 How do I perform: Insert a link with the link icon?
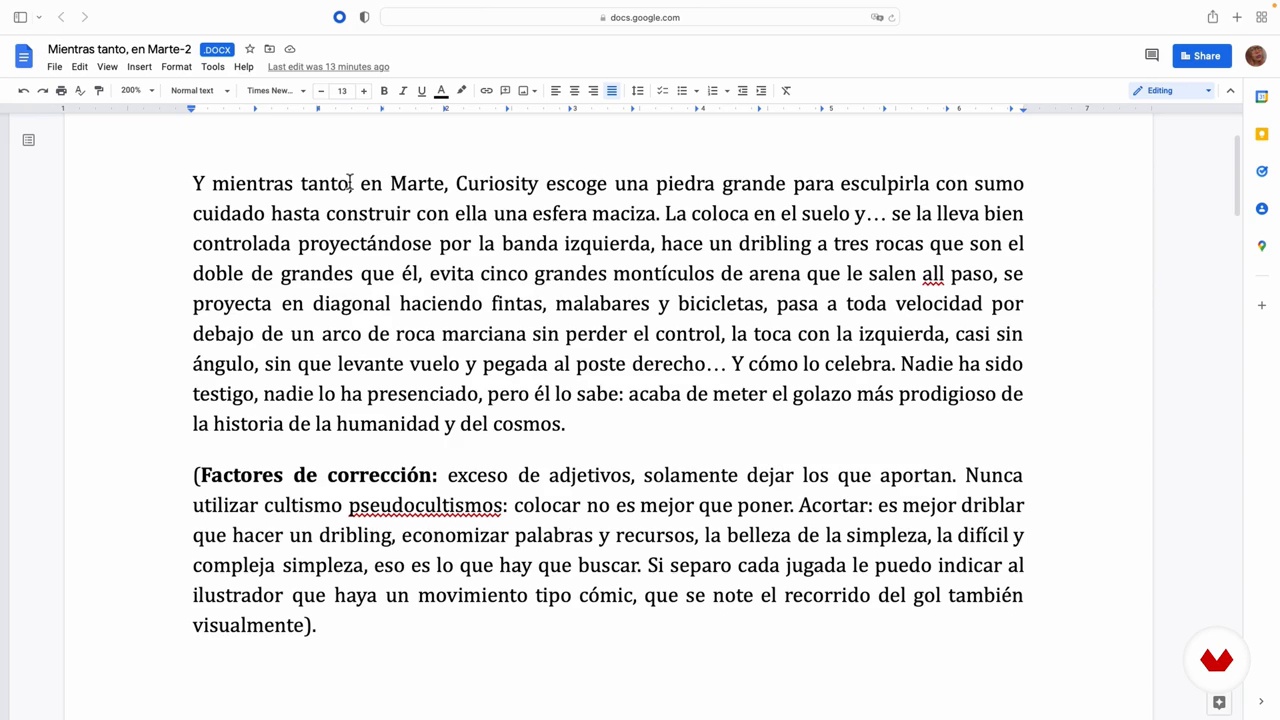(x=486, y=91)
